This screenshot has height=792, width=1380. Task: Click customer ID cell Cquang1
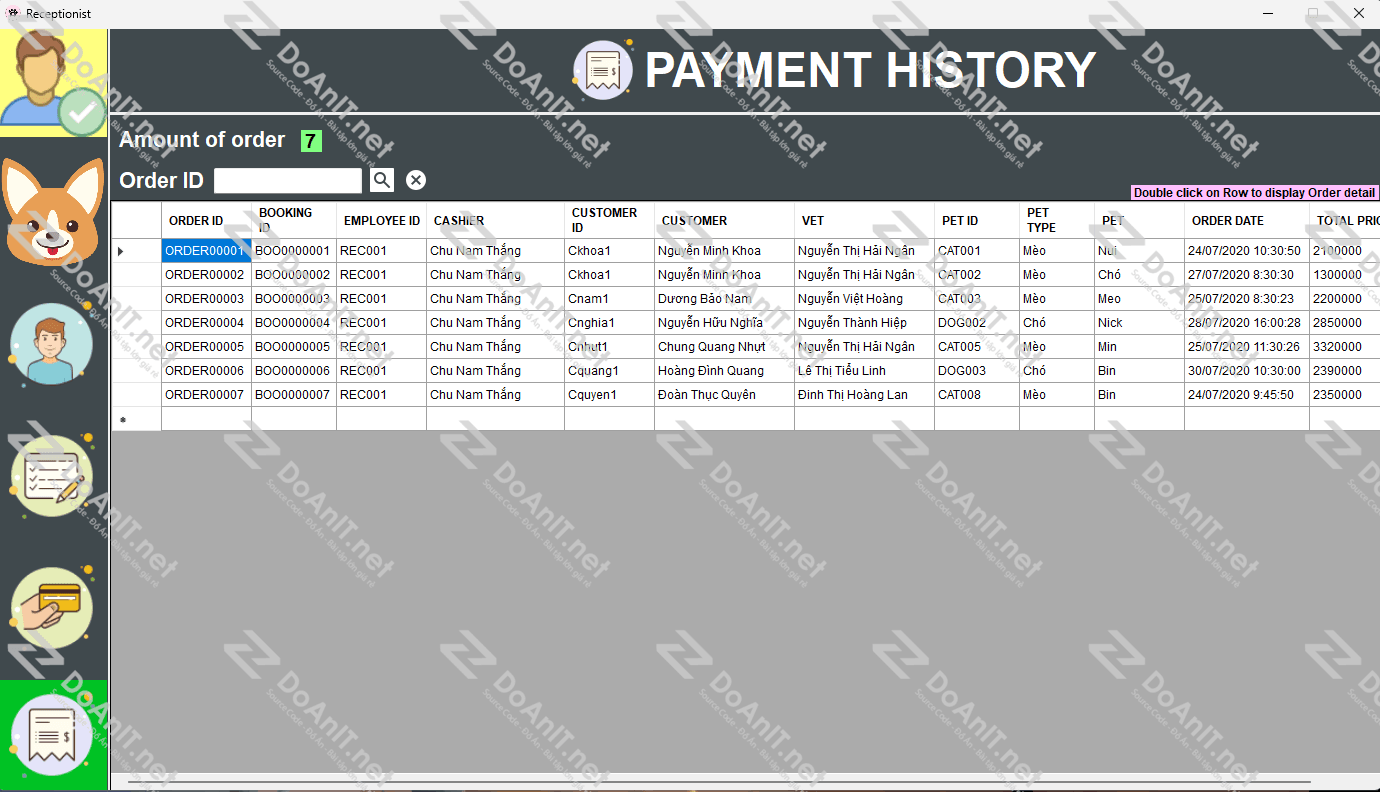tap(609, 371)
